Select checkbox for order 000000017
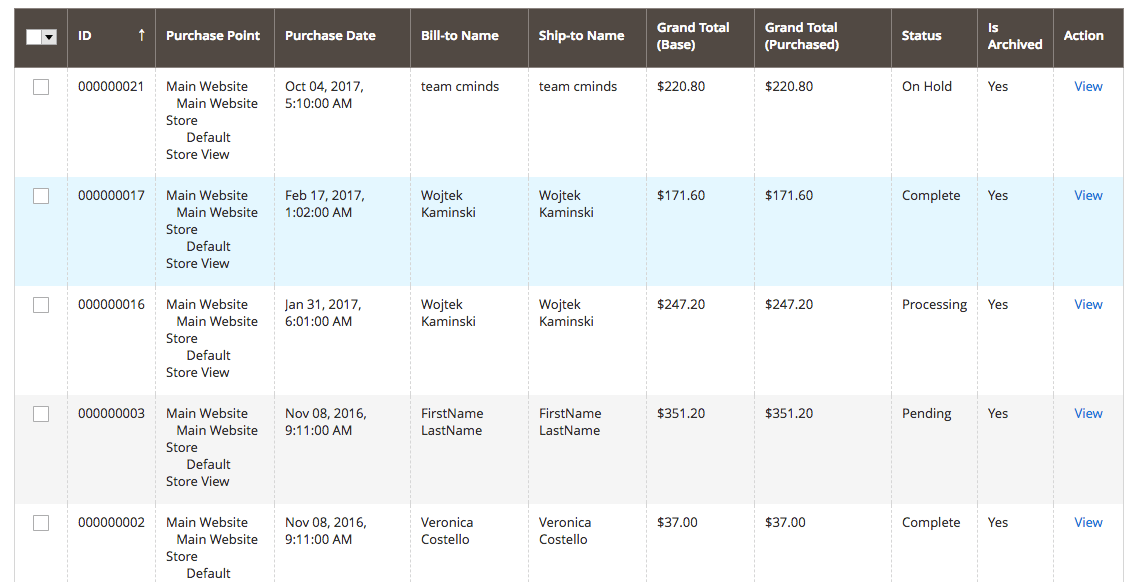 coord(41,196)
